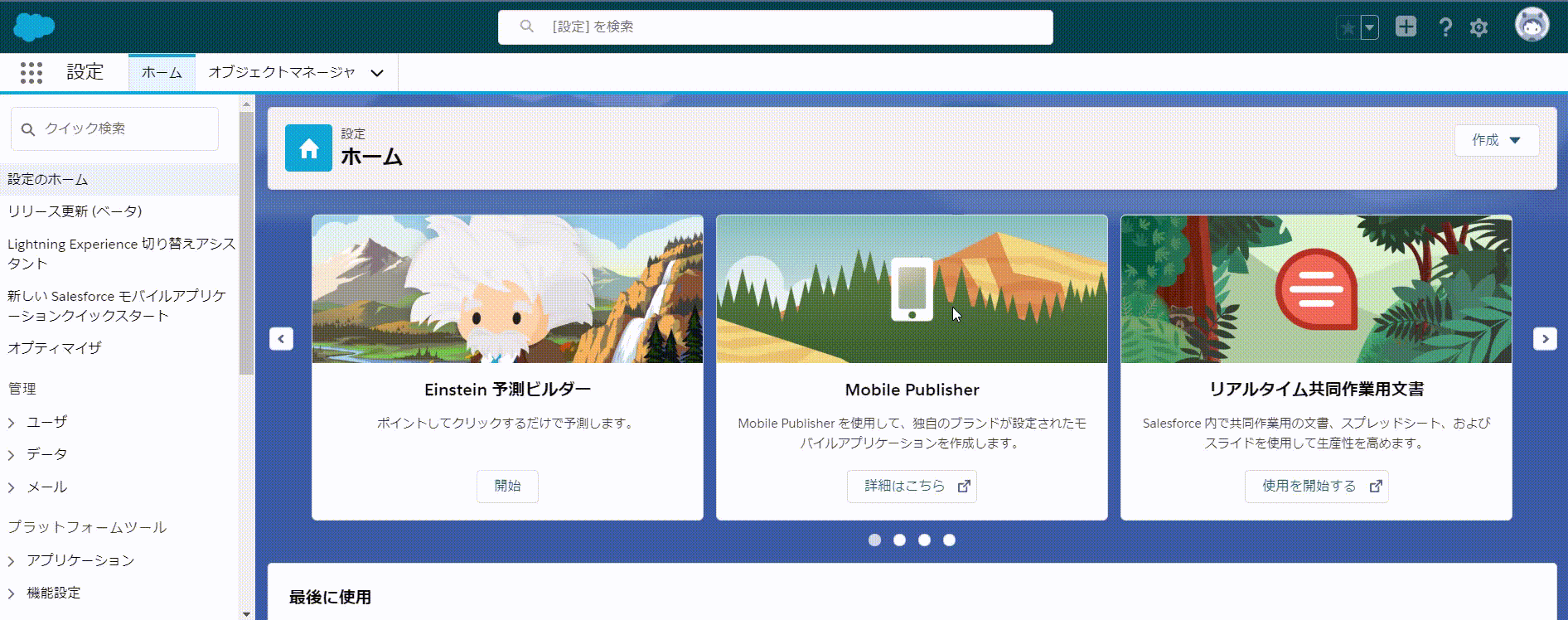Click the setup home icon in header
Viewport: 1568px width, 620px height.
click(308, 148)
